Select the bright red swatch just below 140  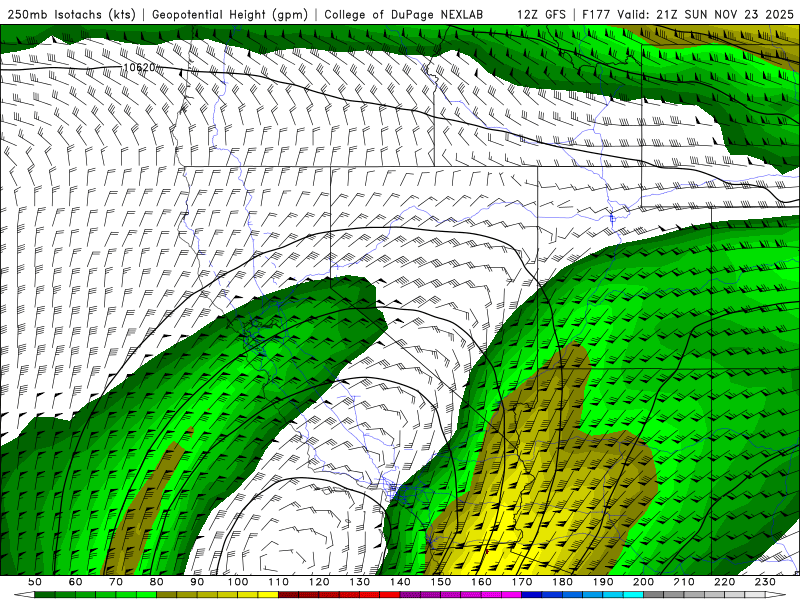390,595
